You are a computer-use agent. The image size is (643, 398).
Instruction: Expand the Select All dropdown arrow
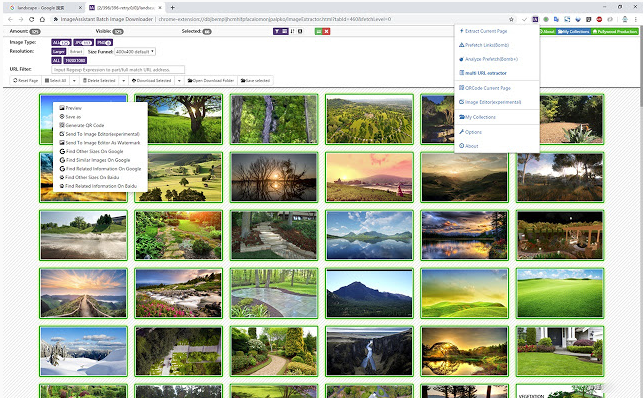click(x=74, y=81)
